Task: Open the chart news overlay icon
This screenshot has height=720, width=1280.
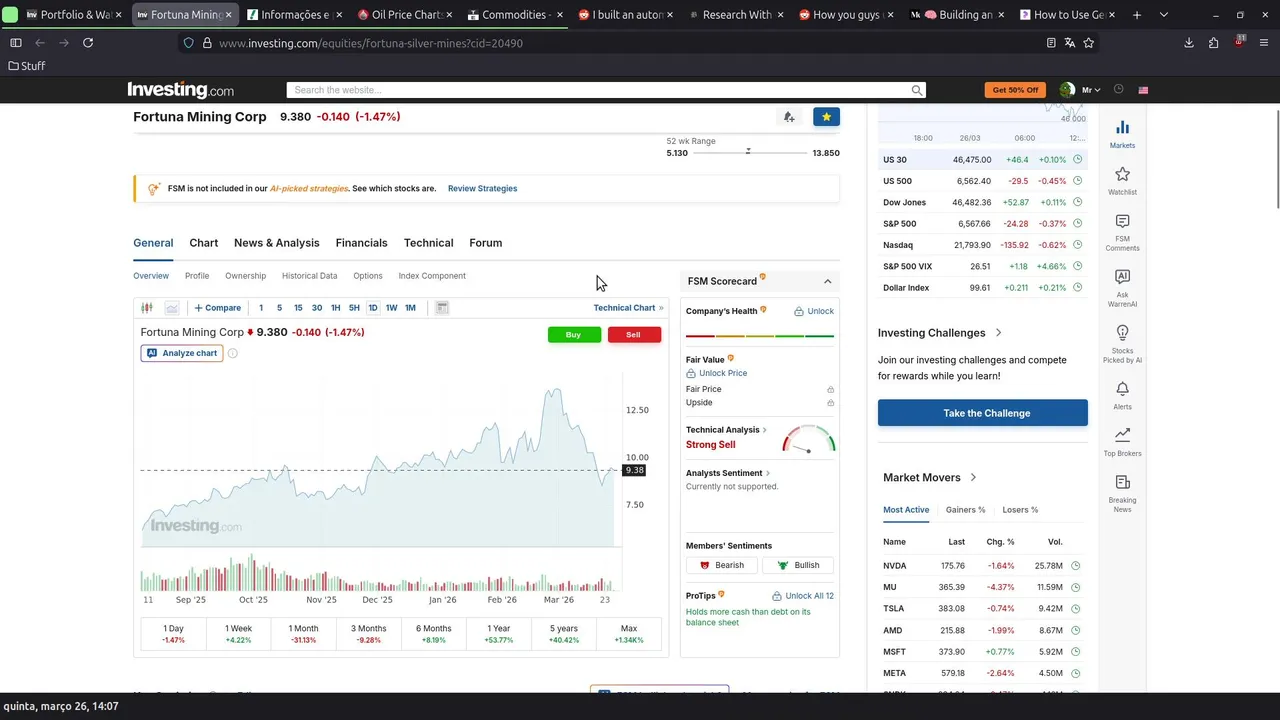Action: click(x=442, y=308)
